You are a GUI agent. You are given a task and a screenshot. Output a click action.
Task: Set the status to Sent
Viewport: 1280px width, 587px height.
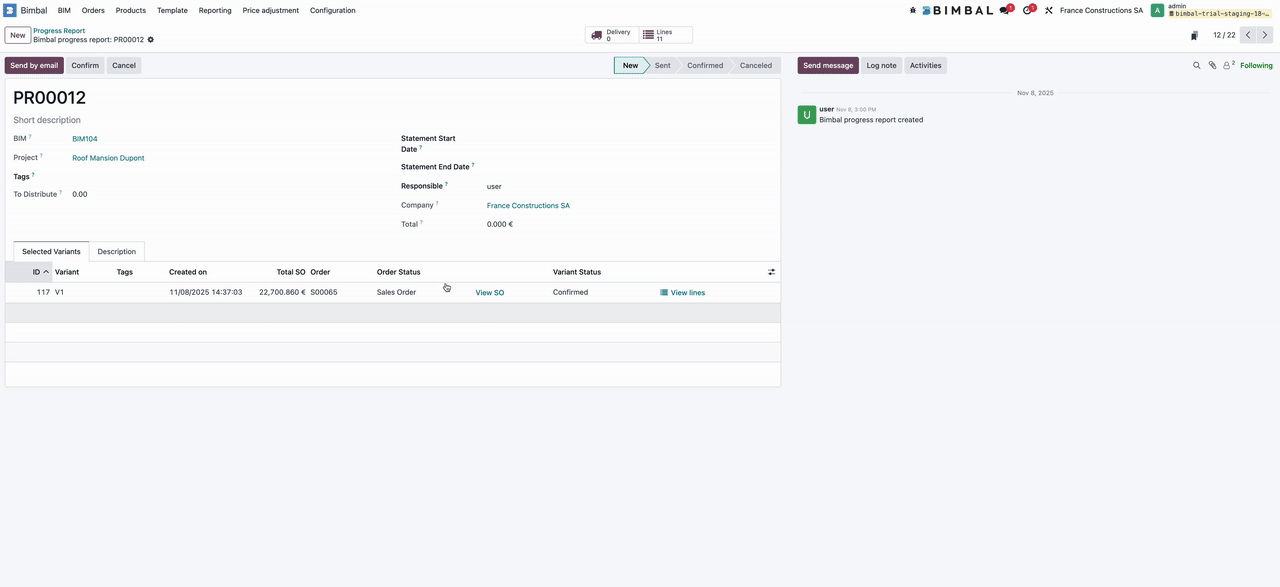click(x=662, y=65)
